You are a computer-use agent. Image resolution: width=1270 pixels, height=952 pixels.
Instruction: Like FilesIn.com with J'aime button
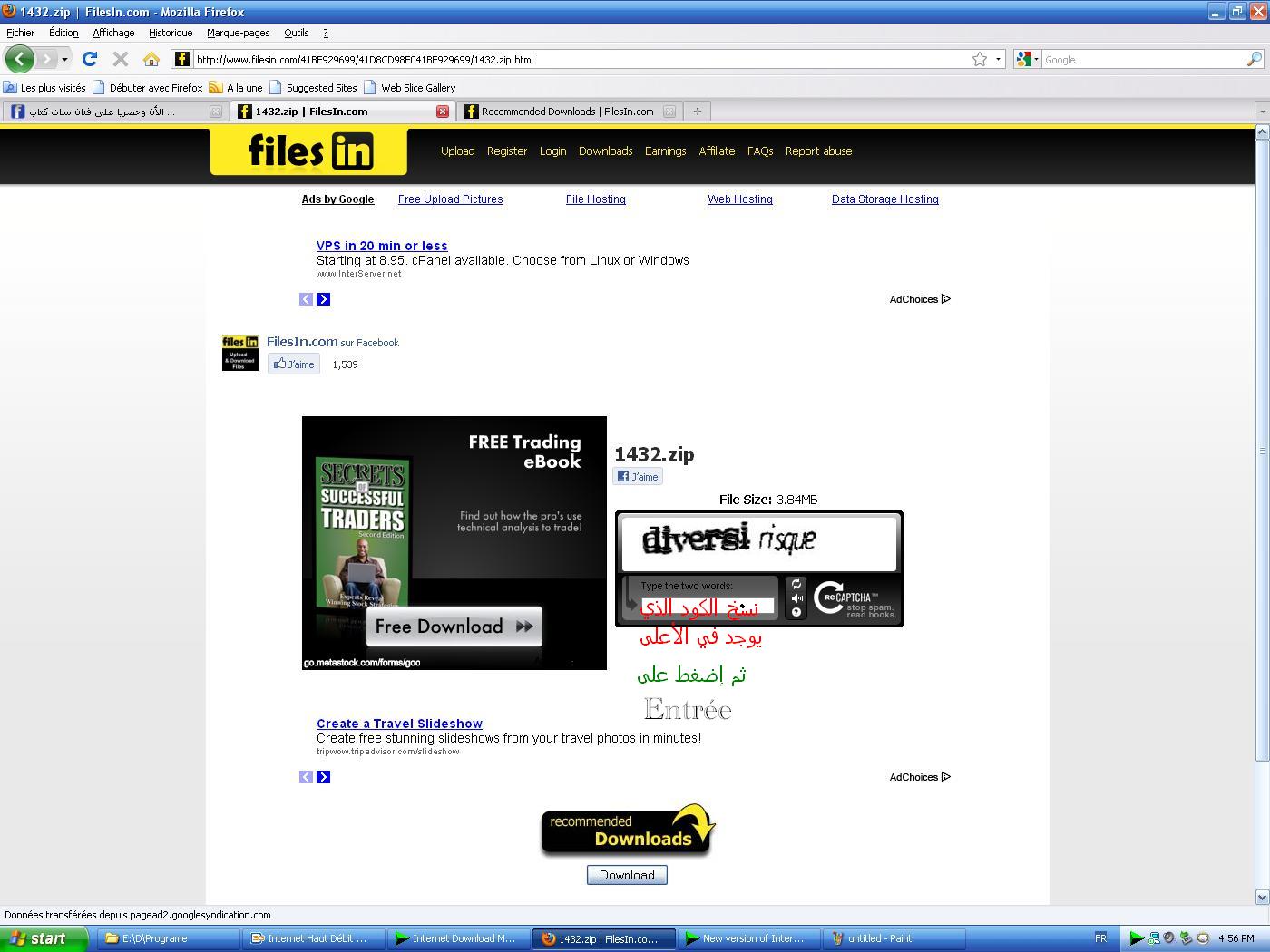294,364
